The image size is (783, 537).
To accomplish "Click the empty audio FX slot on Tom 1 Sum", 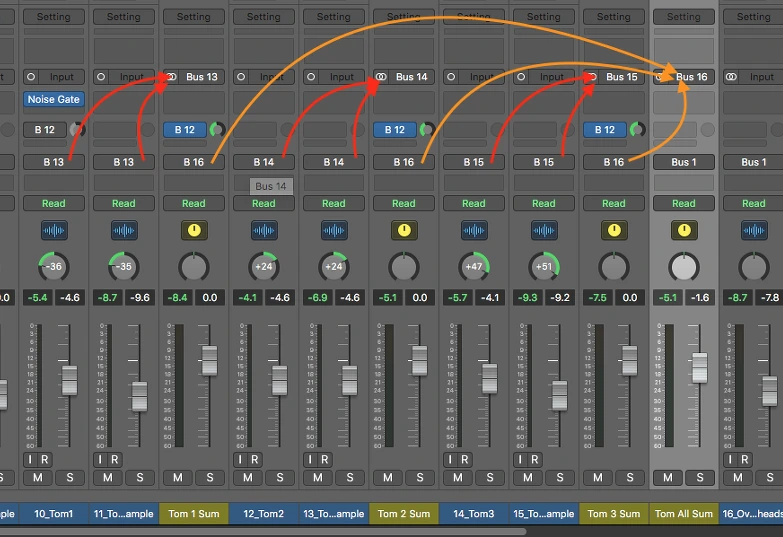I will coord(194,102).
